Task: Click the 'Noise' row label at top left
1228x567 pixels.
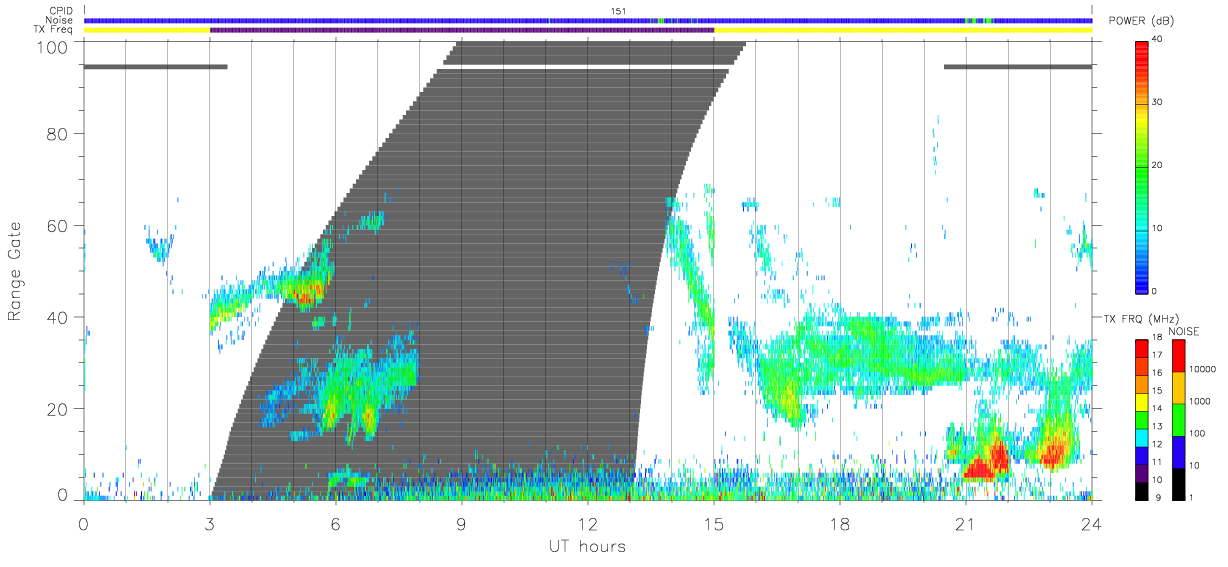Action: 61,21
